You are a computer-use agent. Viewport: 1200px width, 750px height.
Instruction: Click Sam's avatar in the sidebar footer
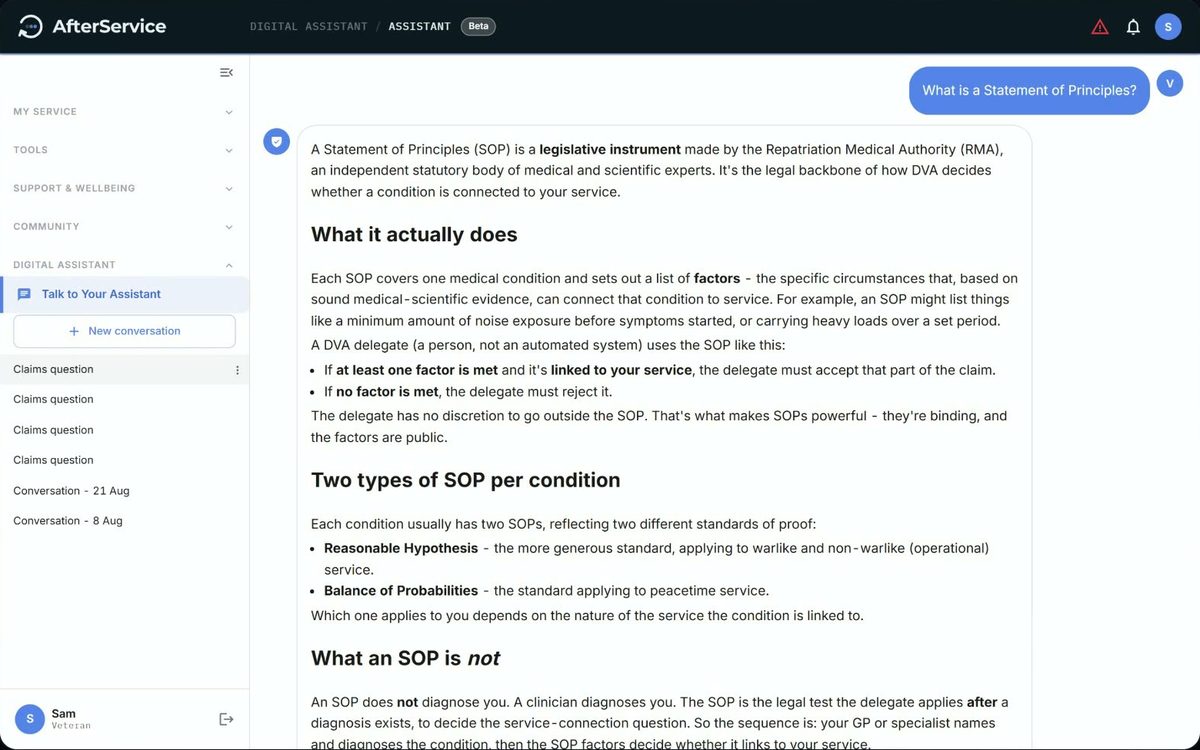(x=29, y=719)
